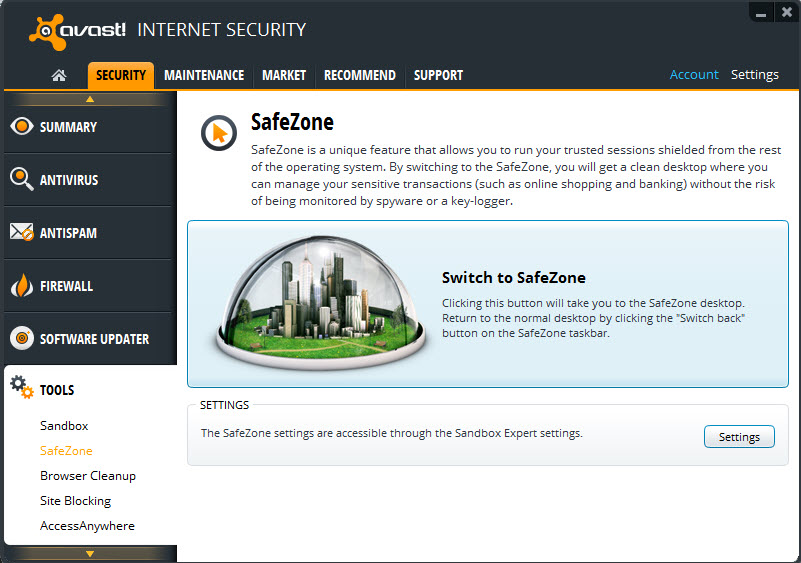Select SUMMARY in the sidebar
The width and height of the screenshot is (801, 563).
click(87, 126)
